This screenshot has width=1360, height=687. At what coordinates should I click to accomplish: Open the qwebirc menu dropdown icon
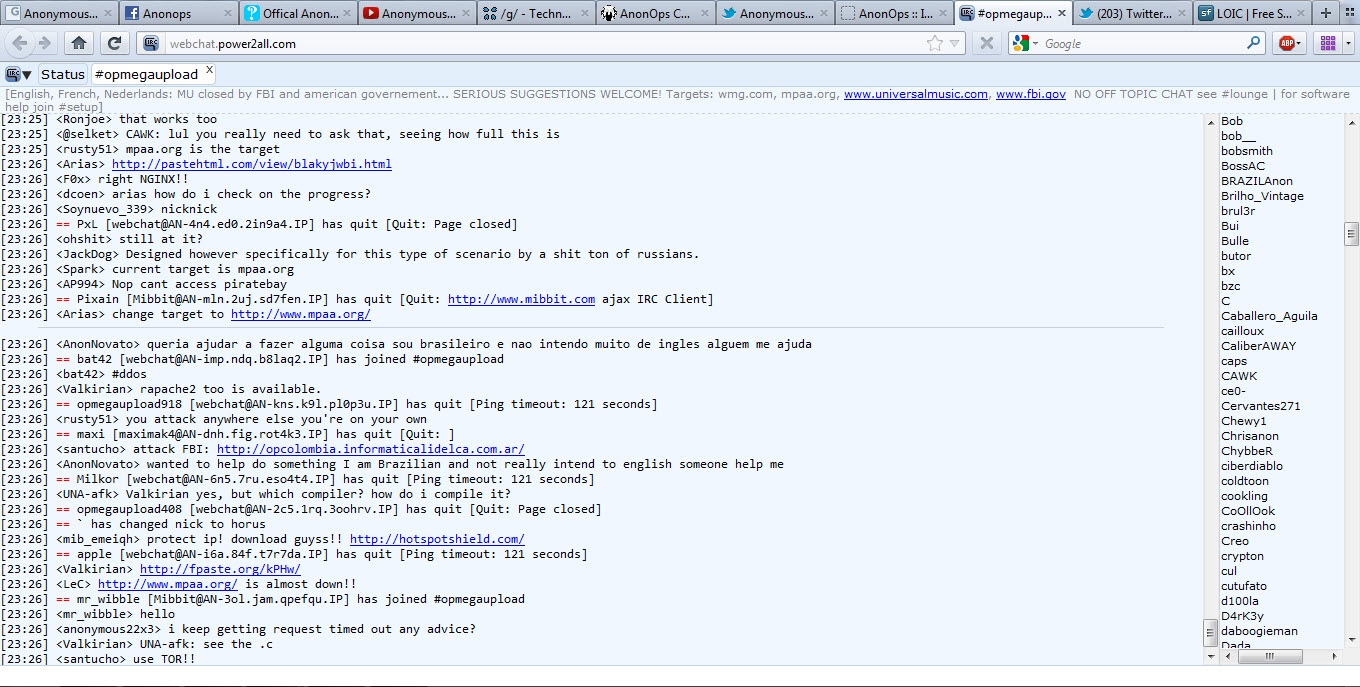point(18,75)
